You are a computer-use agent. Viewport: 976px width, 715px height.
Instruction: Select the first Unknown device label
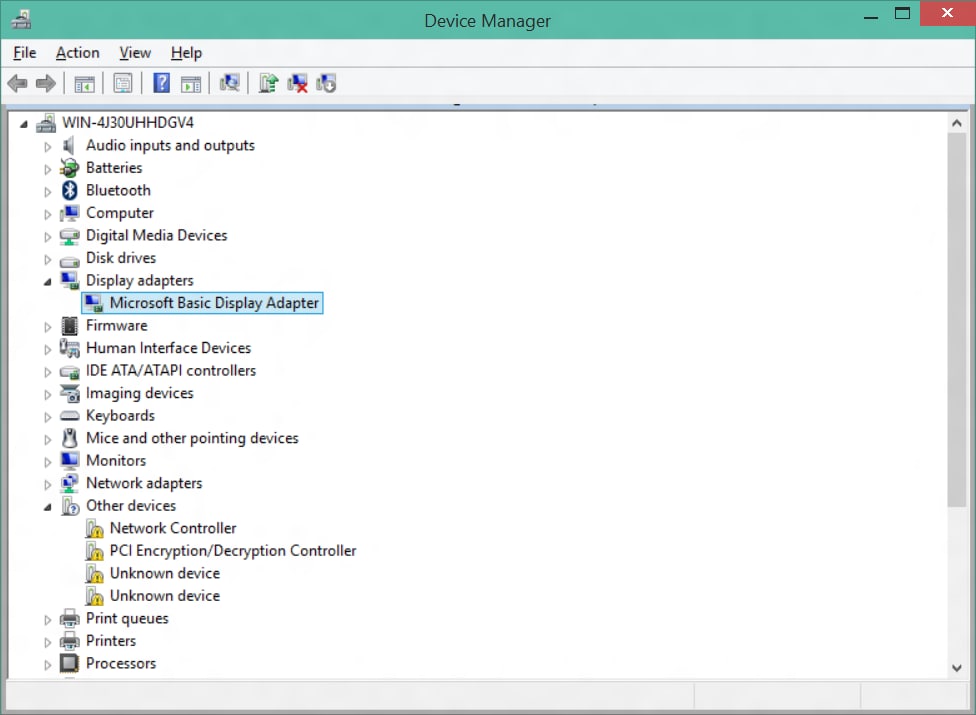pyautogui.click(x=165, y=573)
